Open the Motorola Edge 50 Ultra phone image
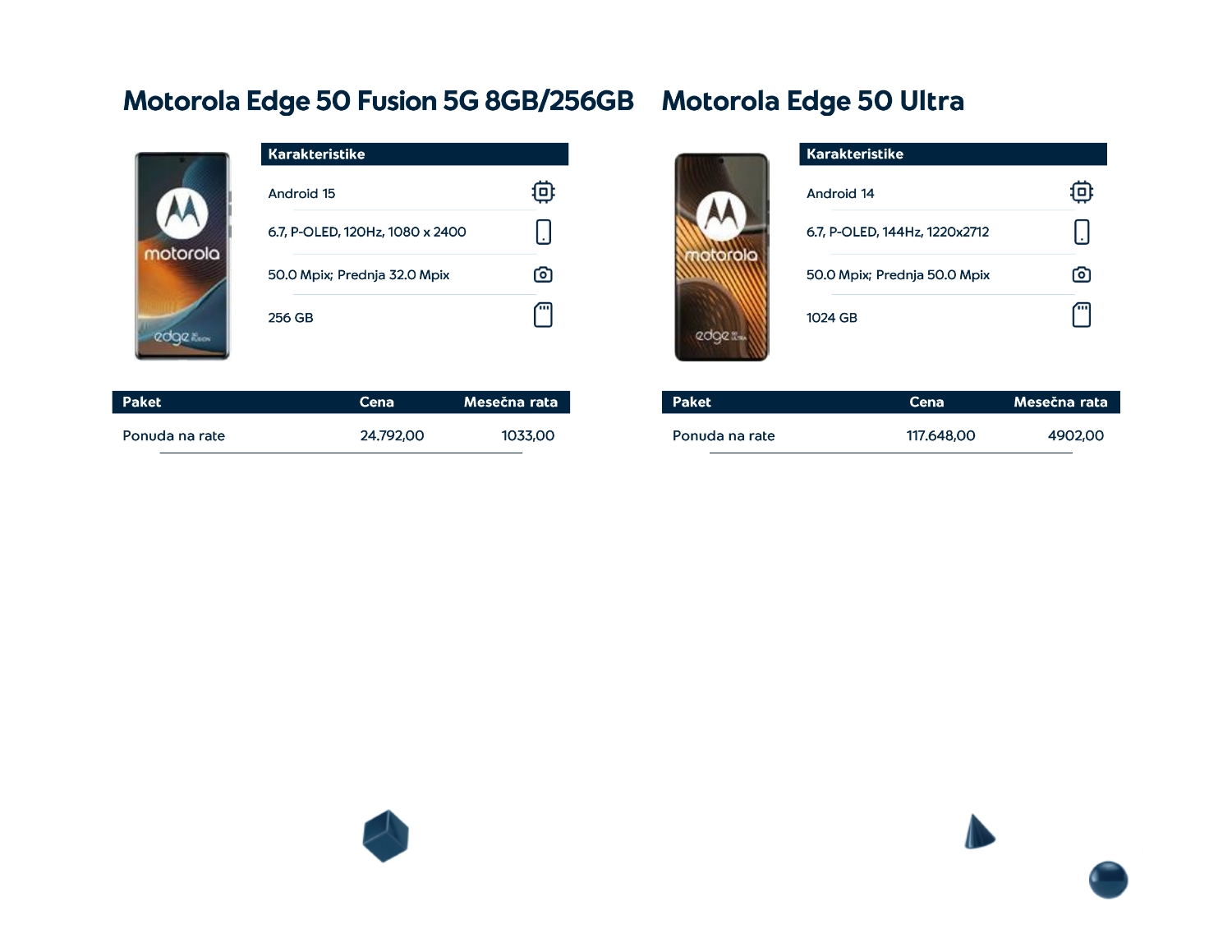 click(x=721, y=256)
